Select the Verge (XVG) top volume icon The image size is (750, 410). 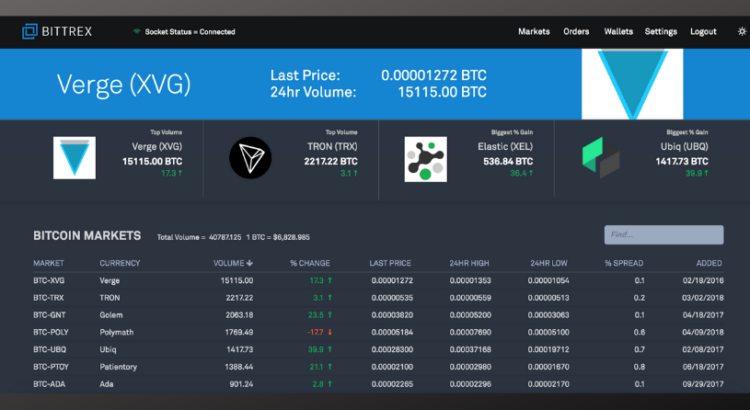(x=75, y=158)
